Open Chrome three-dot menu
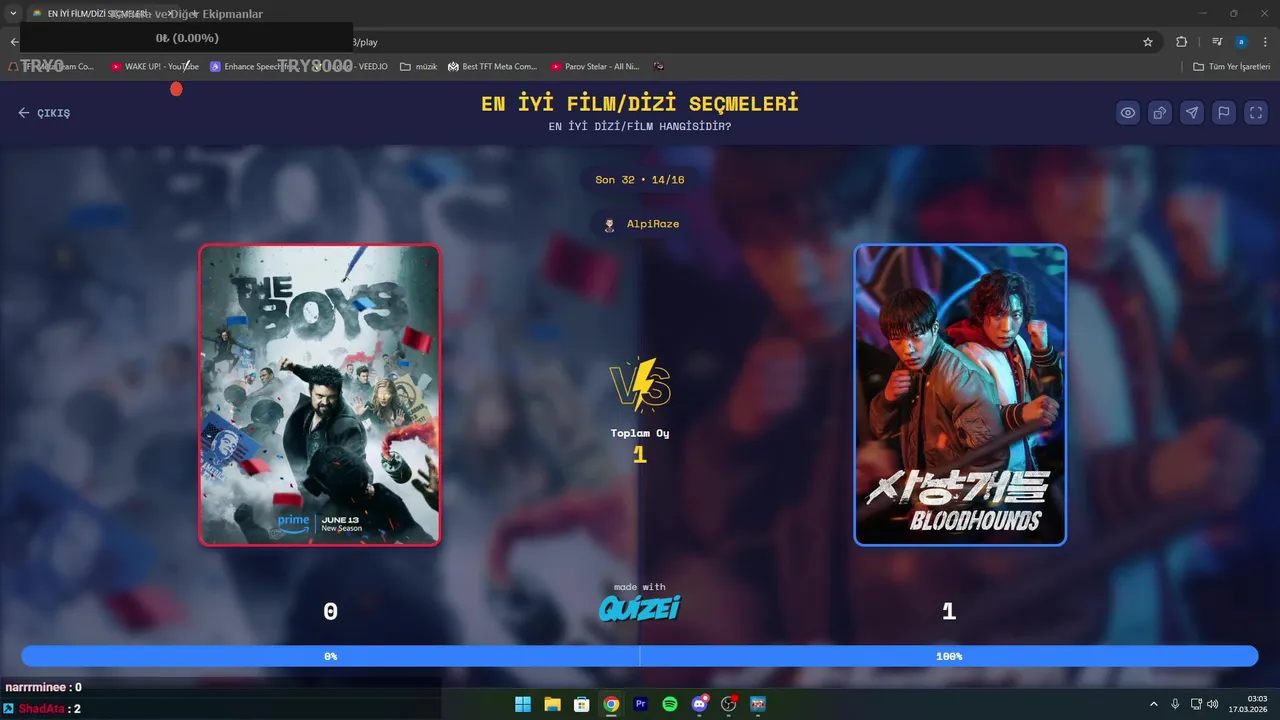 [x=1266, y=42]
